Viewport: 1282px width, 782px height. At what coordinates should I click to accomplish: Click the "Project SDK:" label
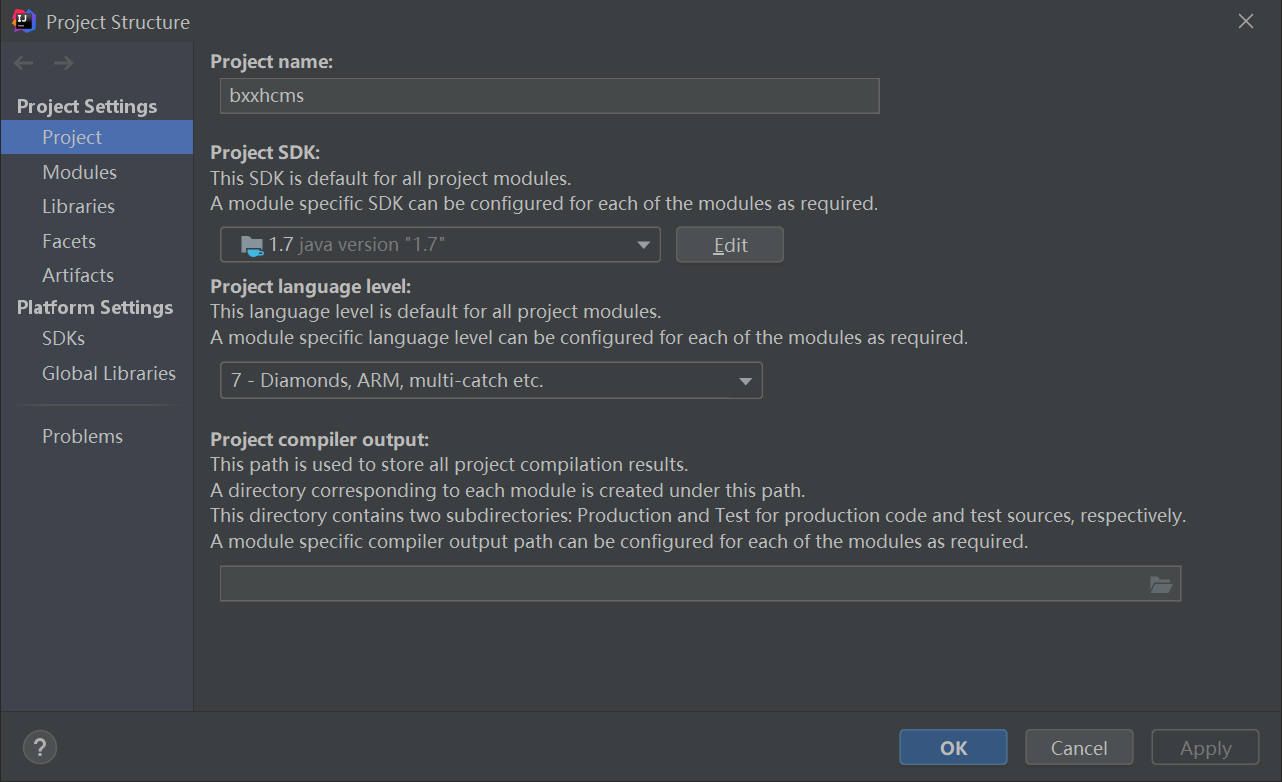(x=265, y=153)
